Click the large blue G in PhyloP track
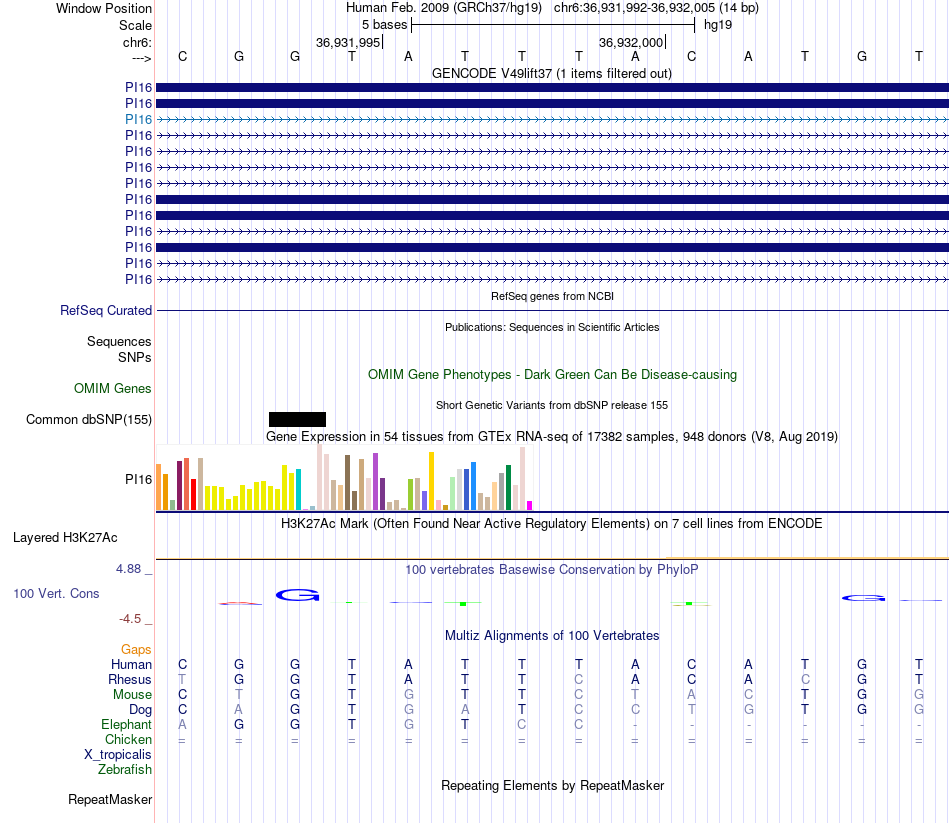Viewport: 950px width, 823px height. point(297,595)
